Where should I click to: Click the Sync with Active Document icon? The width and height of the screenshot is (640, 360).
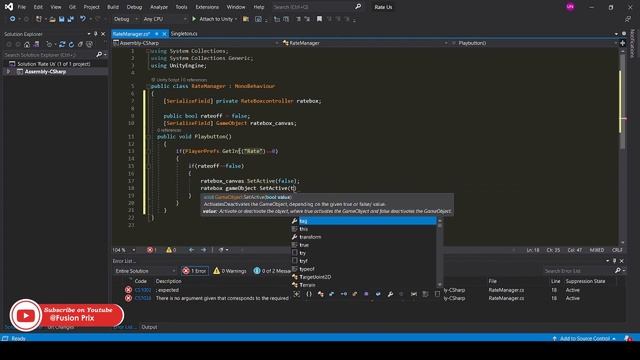(x=62, y=44)
